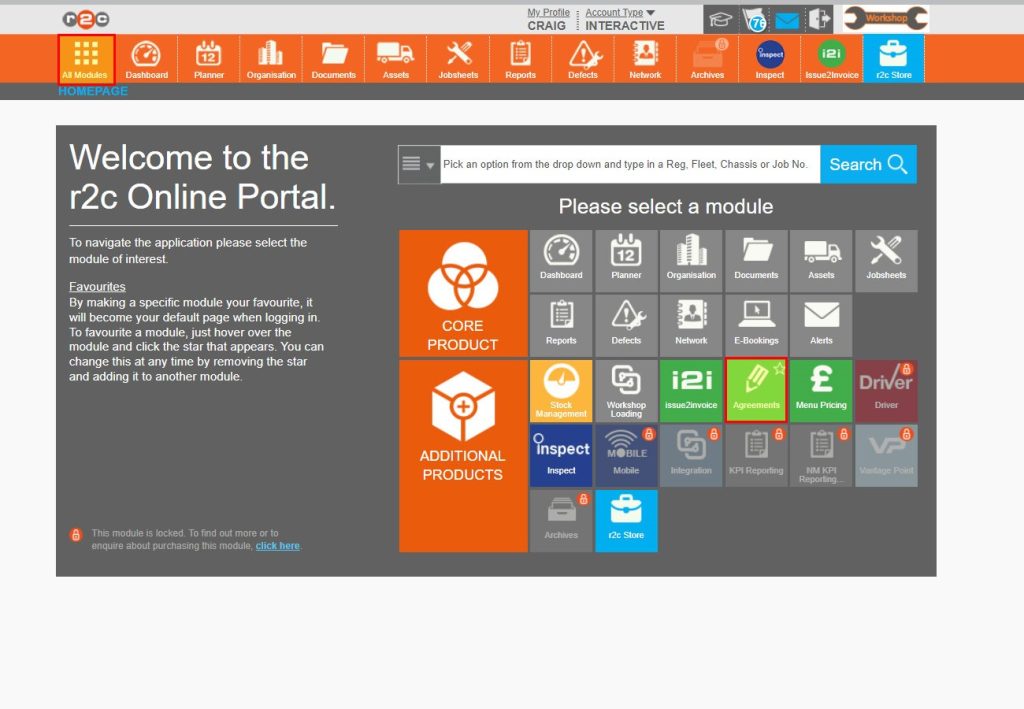Open Inspect from the orange top navigation bar
Image resolution: width=1024 pixels, height=709 pixels.
[770, 59]
